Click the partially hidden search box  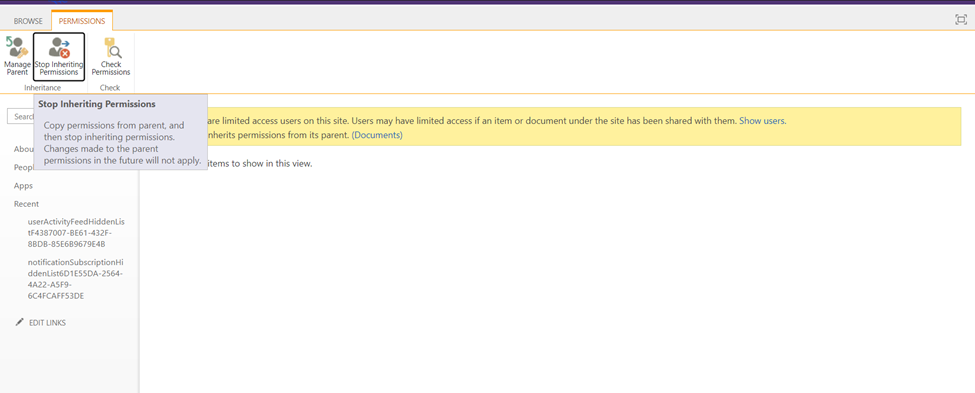click(x=20, y=116)
